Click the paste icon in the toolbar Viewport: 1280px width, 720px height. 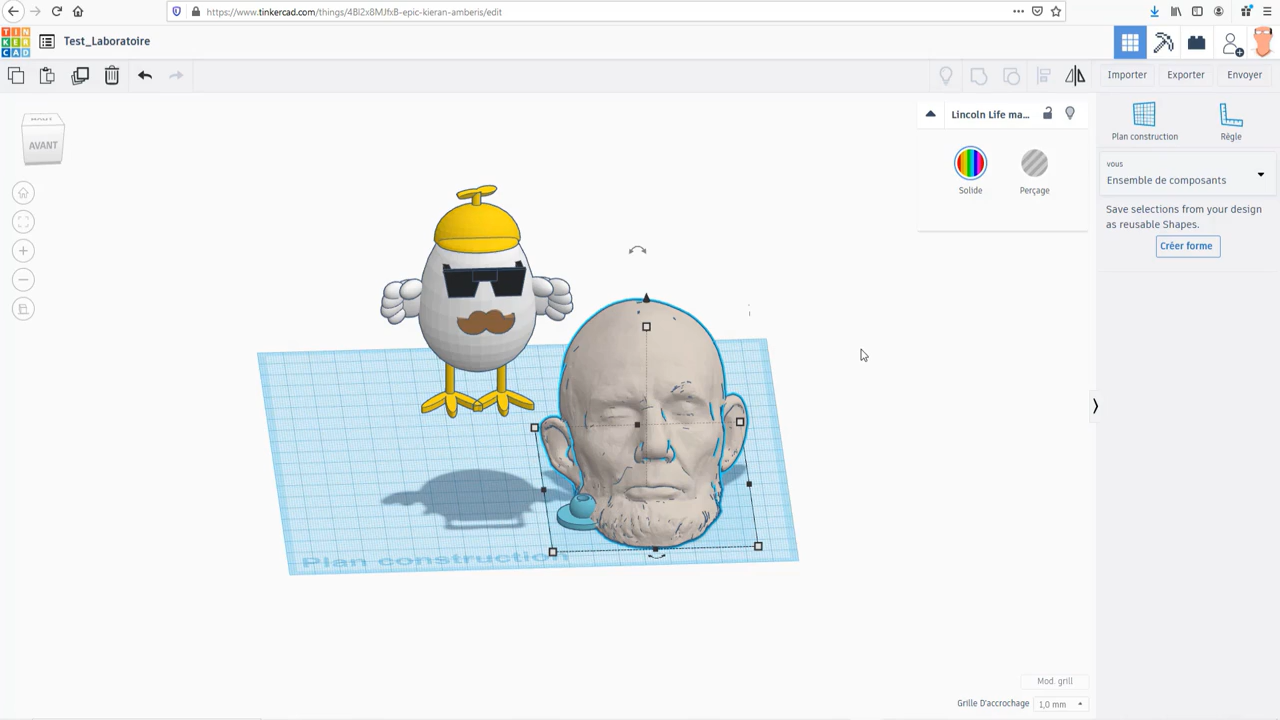[47, 75]
